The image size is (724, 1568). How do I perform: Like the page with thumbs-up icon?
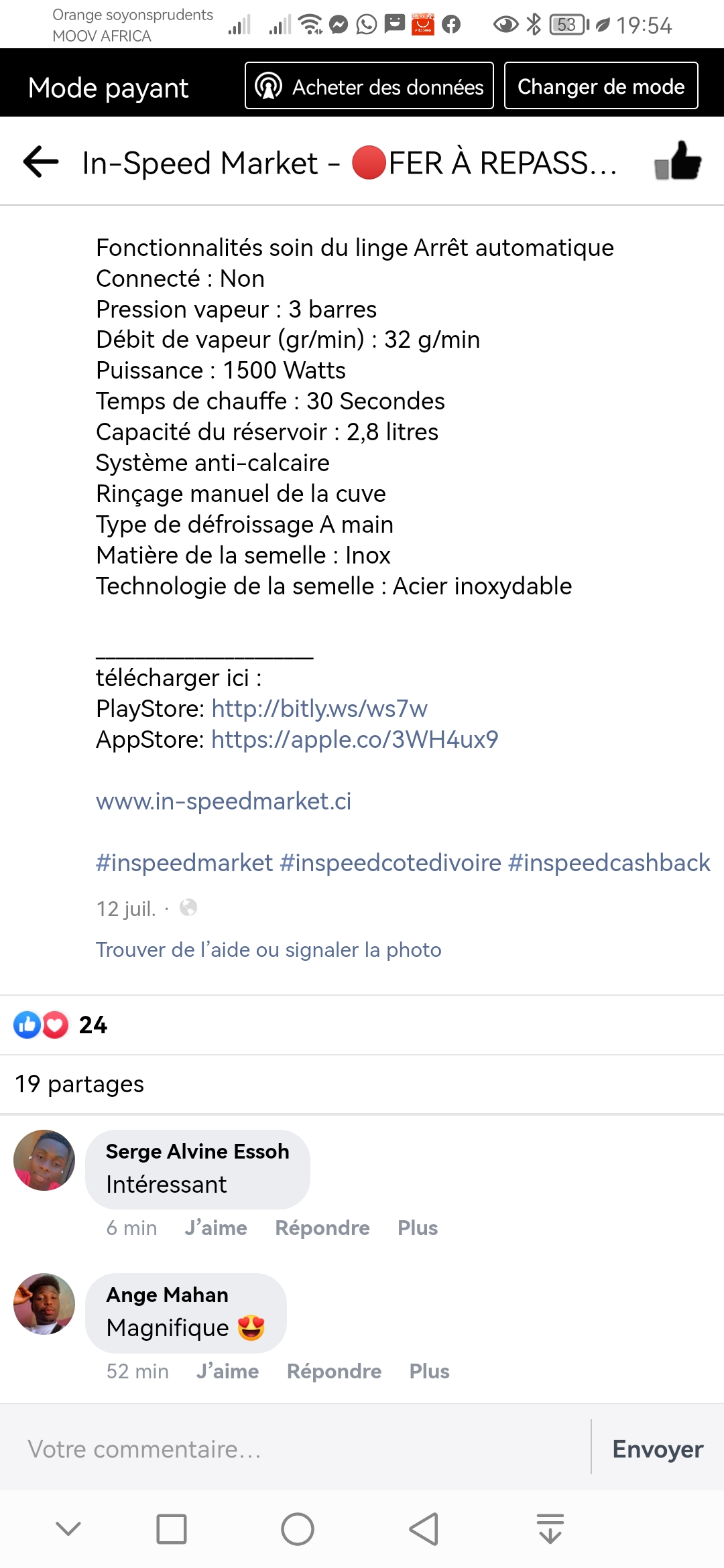(x=678, y=161)
